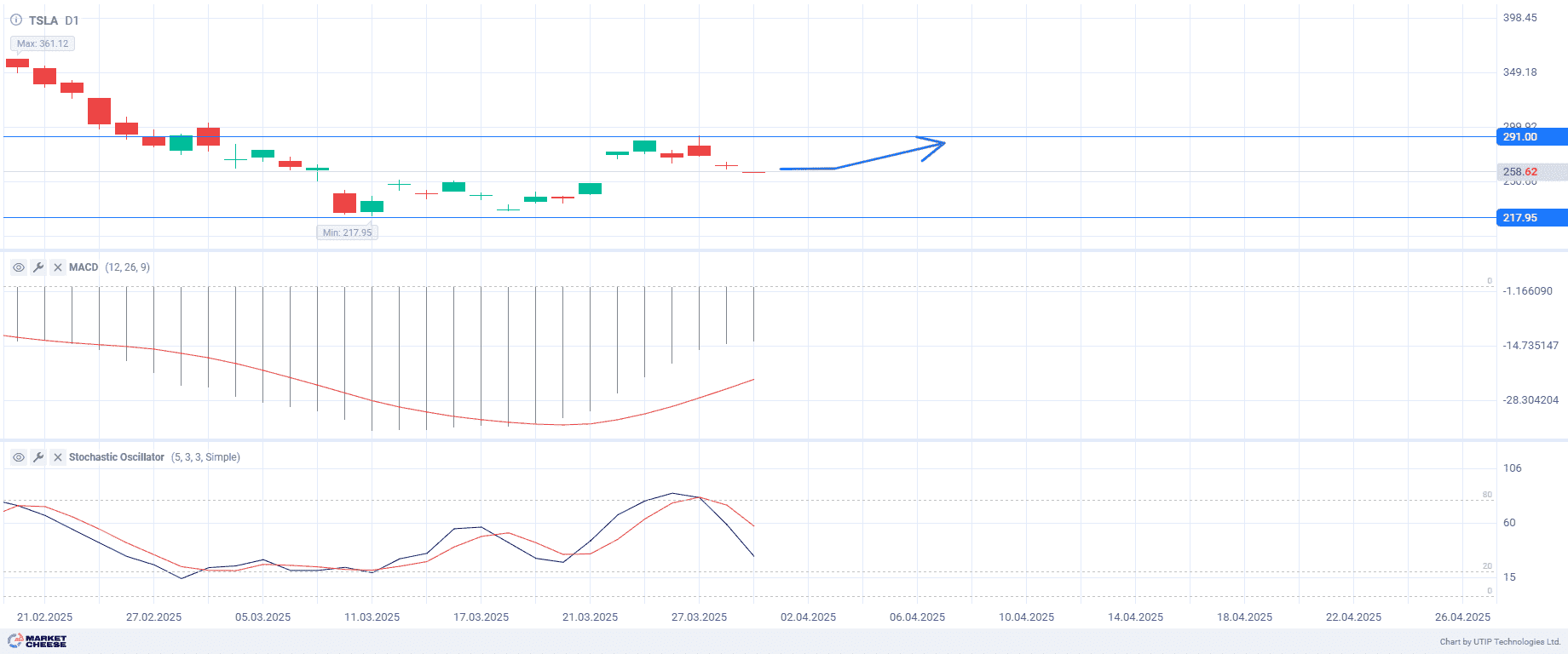
Task: Toggle Stochastic Oscillator visibility eye icon
Action: coord(19,457)
